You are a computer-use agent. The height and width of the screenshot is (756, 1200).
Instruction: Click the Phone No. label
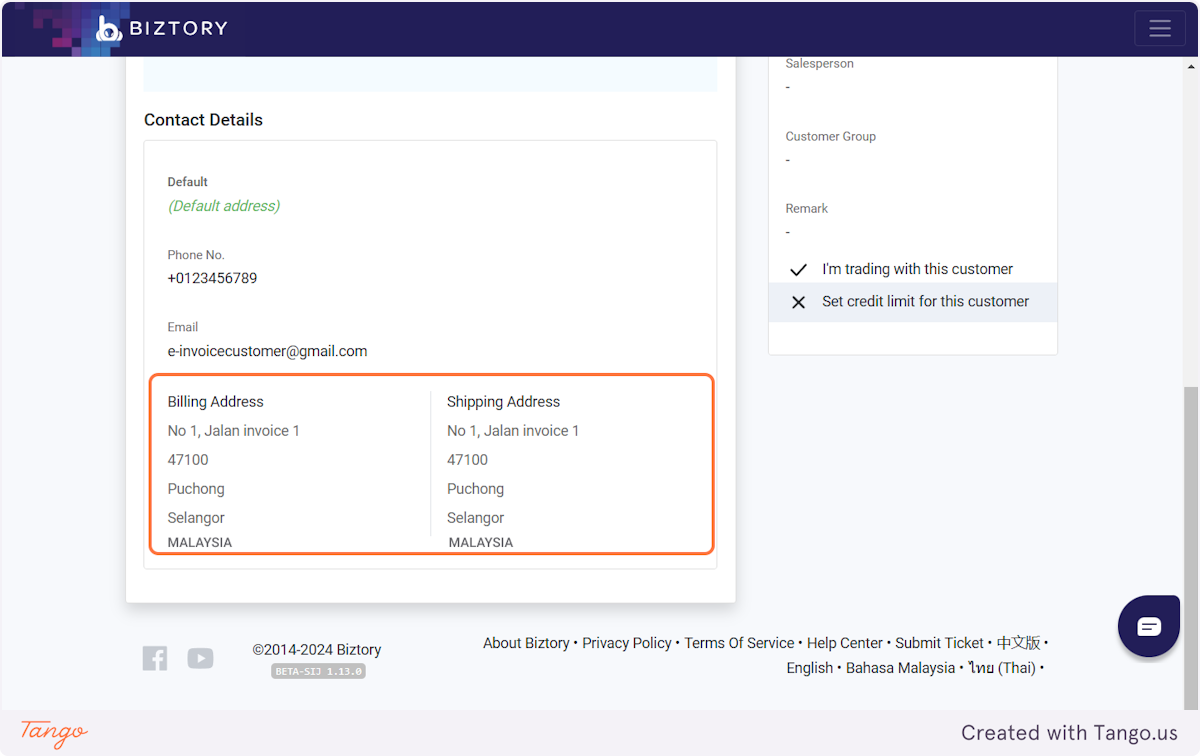click(x=196, y=255)
